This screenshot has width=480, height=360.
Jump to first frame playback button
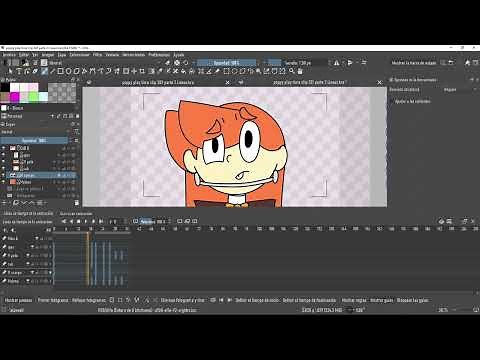(64, 221)
